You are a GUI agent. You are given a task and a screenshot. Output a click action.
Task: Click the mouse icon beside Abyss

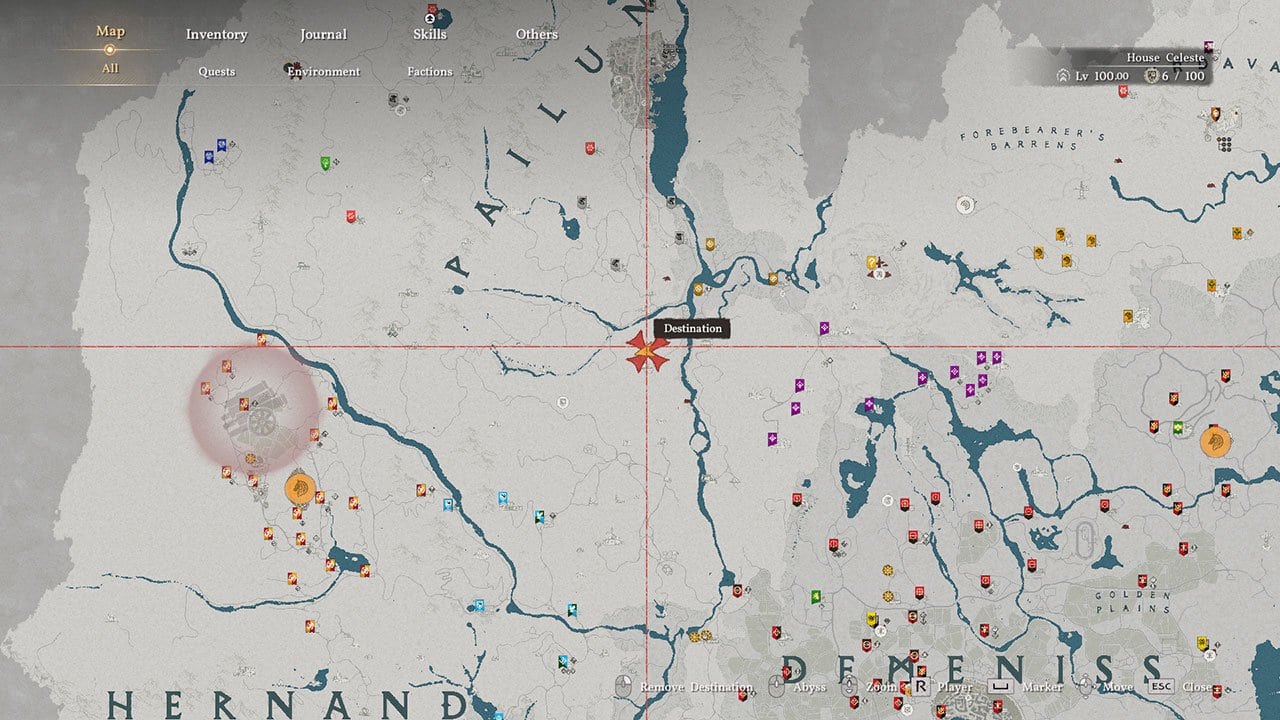coord(776,688)
